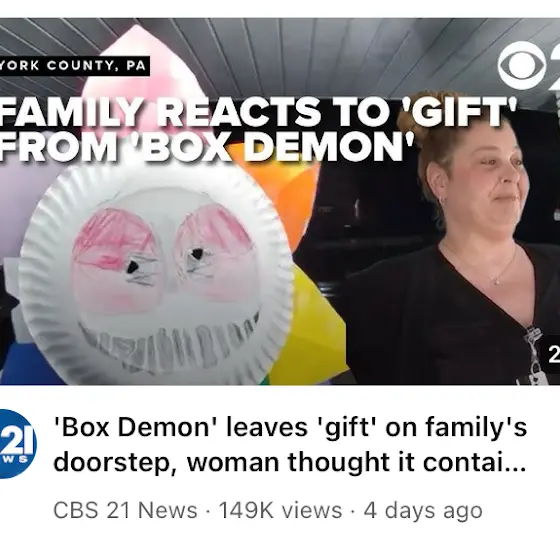Viewport: 560px width, 560px height.
Task: Click the woman's necklace pendant
Action: pyautogui.click(x=497, y=281)
